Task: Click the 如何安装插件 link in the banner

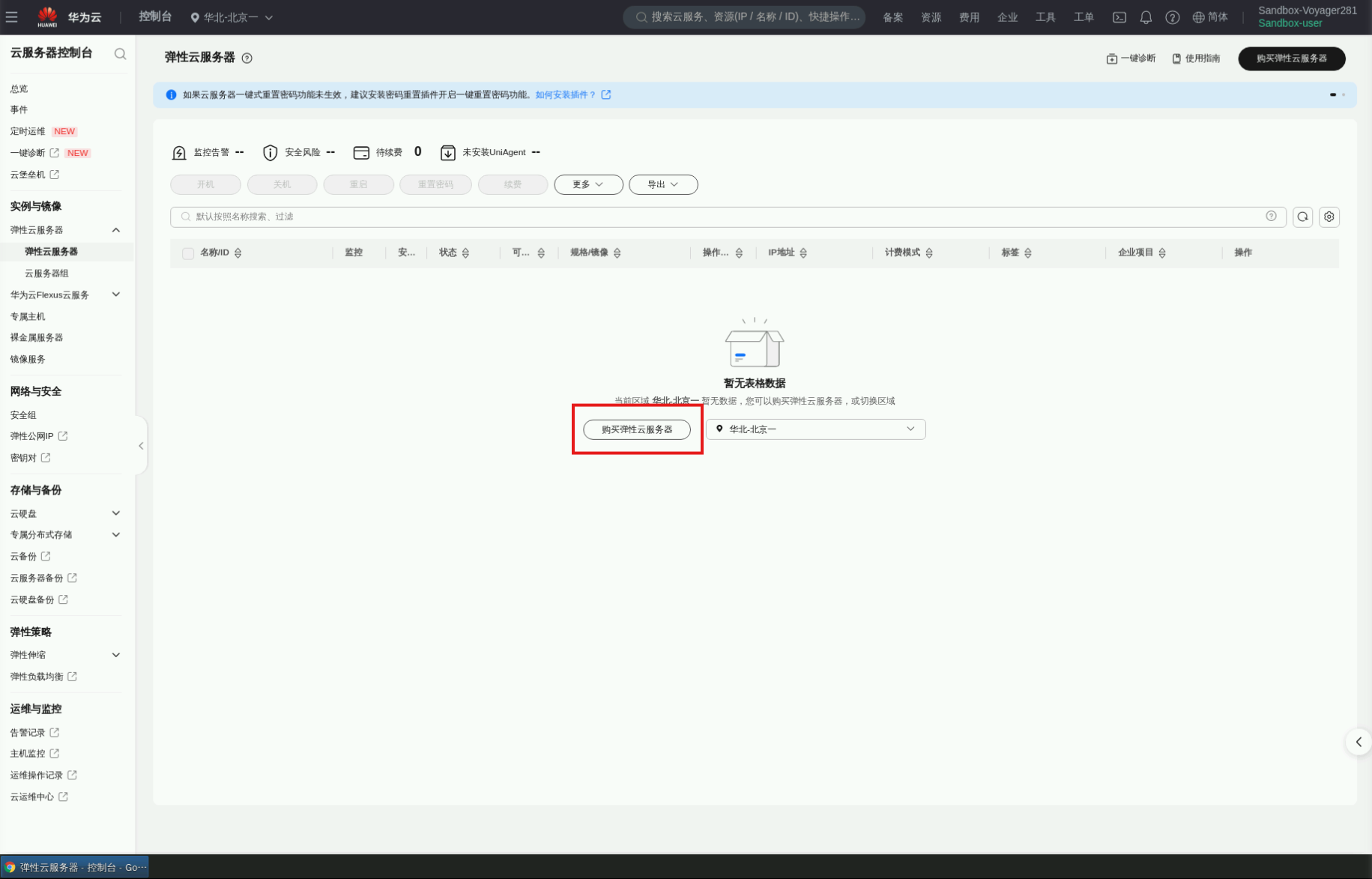Action: (566, 95)
